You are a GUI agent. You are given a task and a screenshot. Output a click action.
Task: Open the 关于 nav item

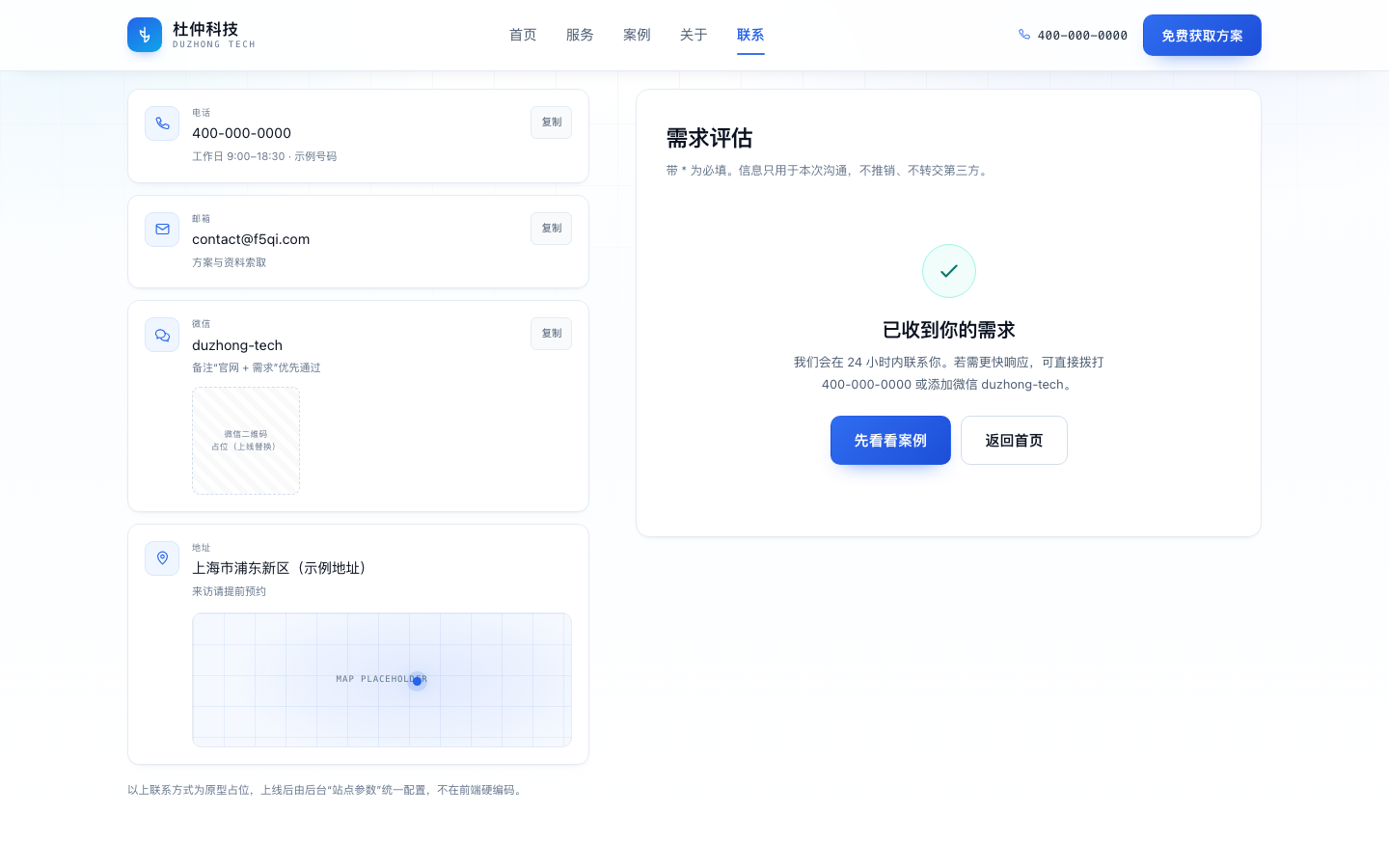(x=694, y=35)
